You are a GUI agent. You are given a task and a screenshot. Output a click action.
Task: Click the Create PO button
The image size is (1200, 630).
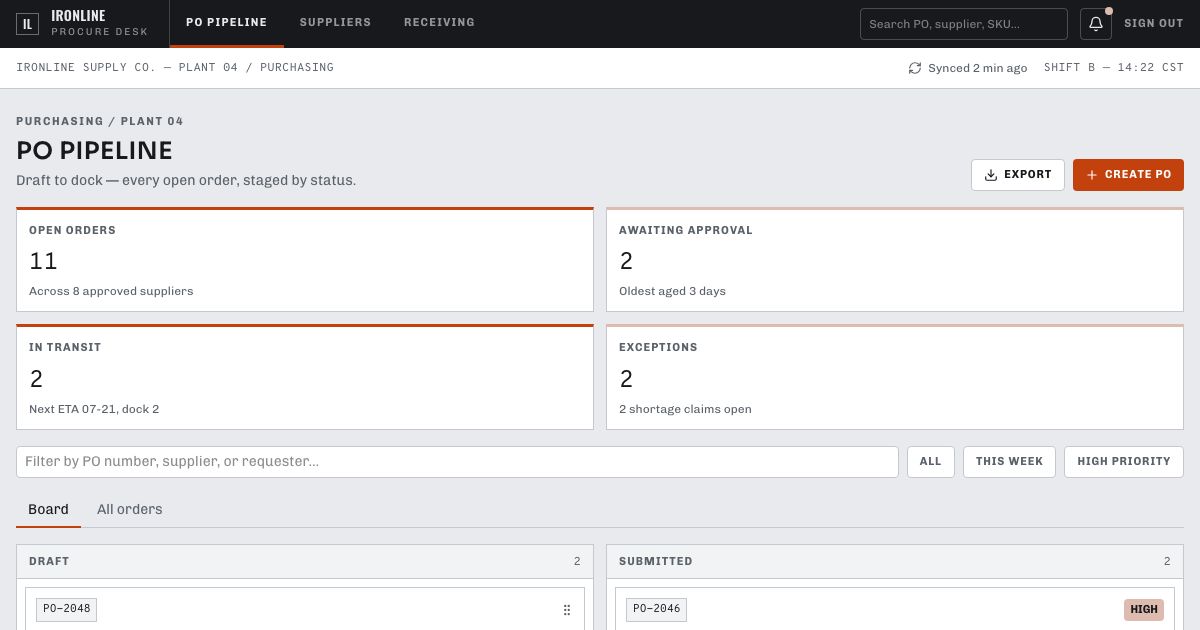[1128, 175]
